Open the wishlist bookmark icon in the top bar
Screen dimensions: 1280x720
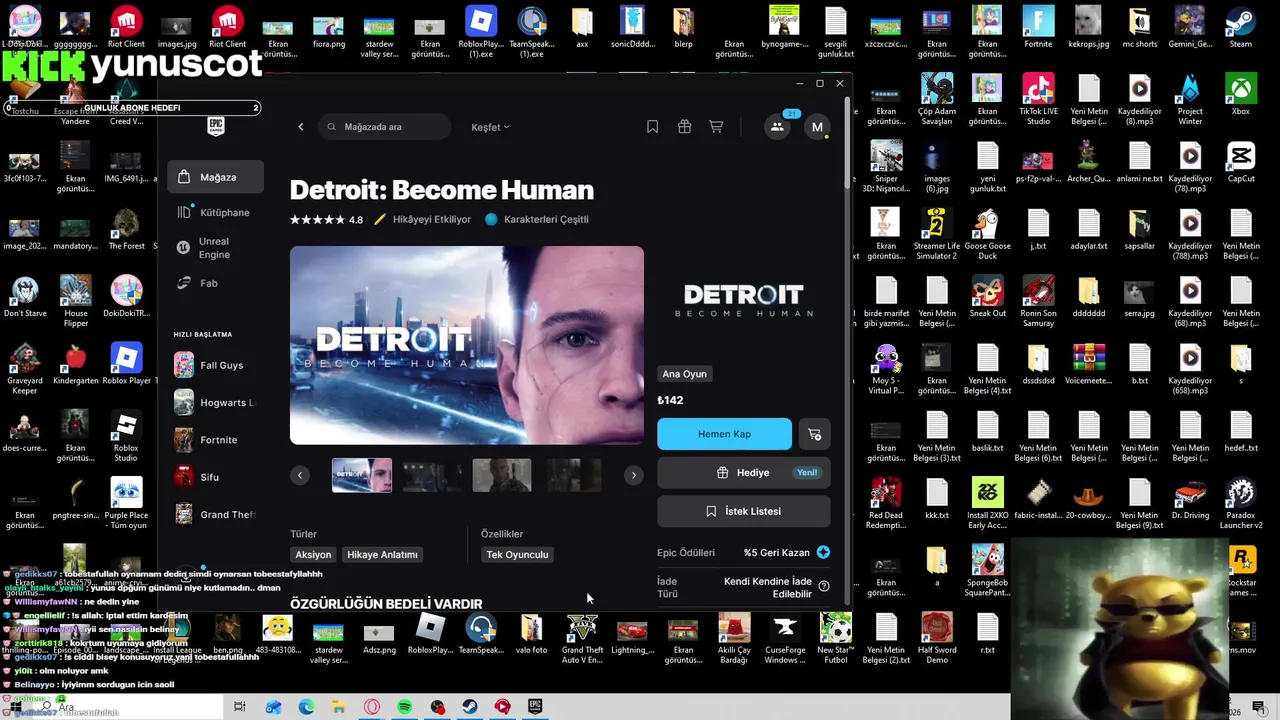[652, 127]
